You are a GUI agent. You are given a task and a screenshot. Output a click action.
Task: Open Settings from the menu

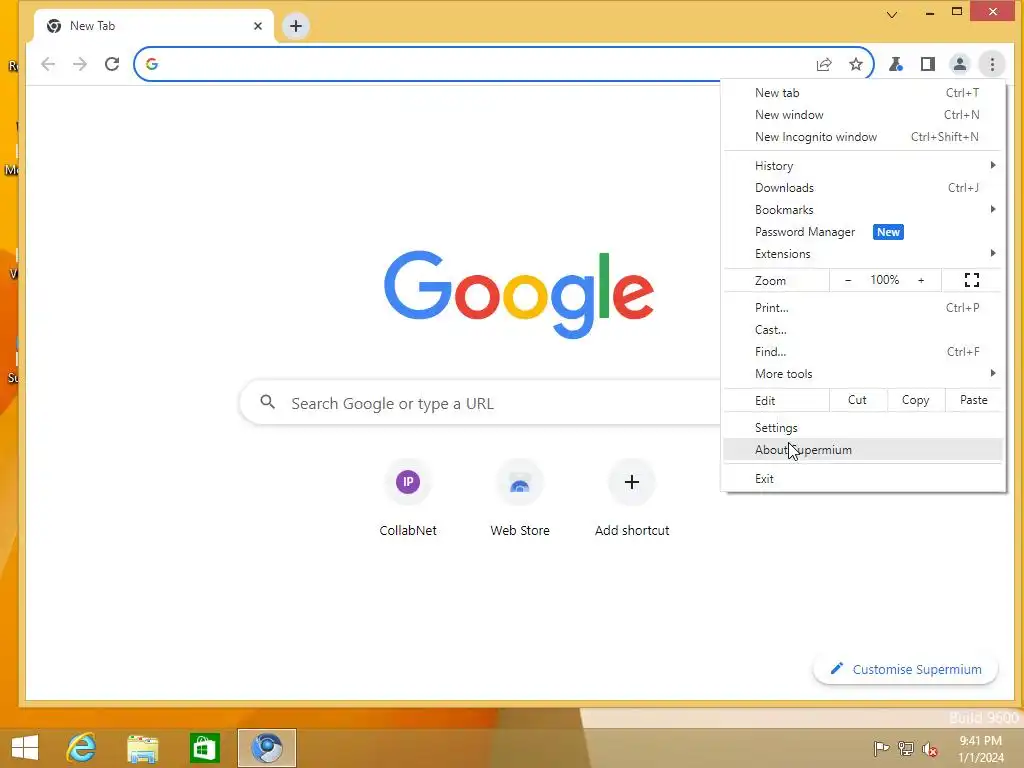863,428
